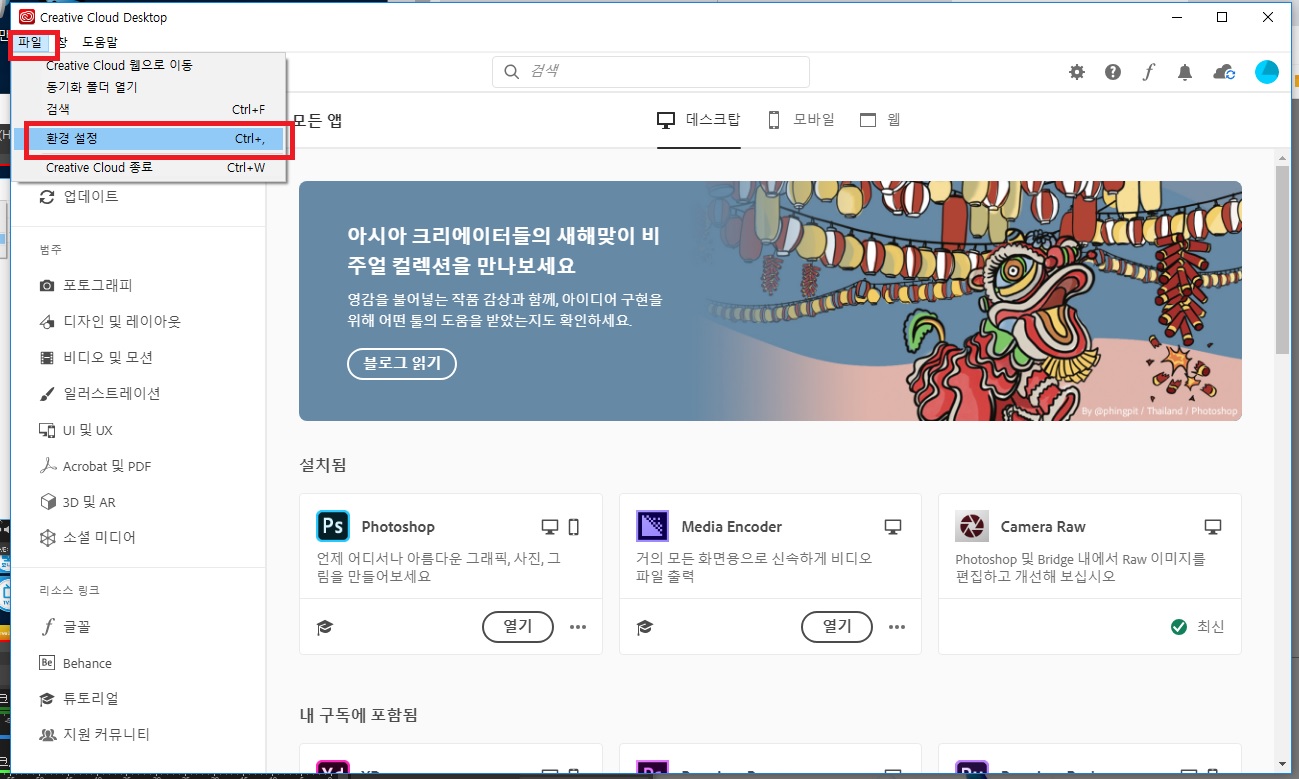This screenshot has height=779, width=1299.
Task: Click the Photoshop tutorials graduation cap icon
Action: [x=325, y=627]
